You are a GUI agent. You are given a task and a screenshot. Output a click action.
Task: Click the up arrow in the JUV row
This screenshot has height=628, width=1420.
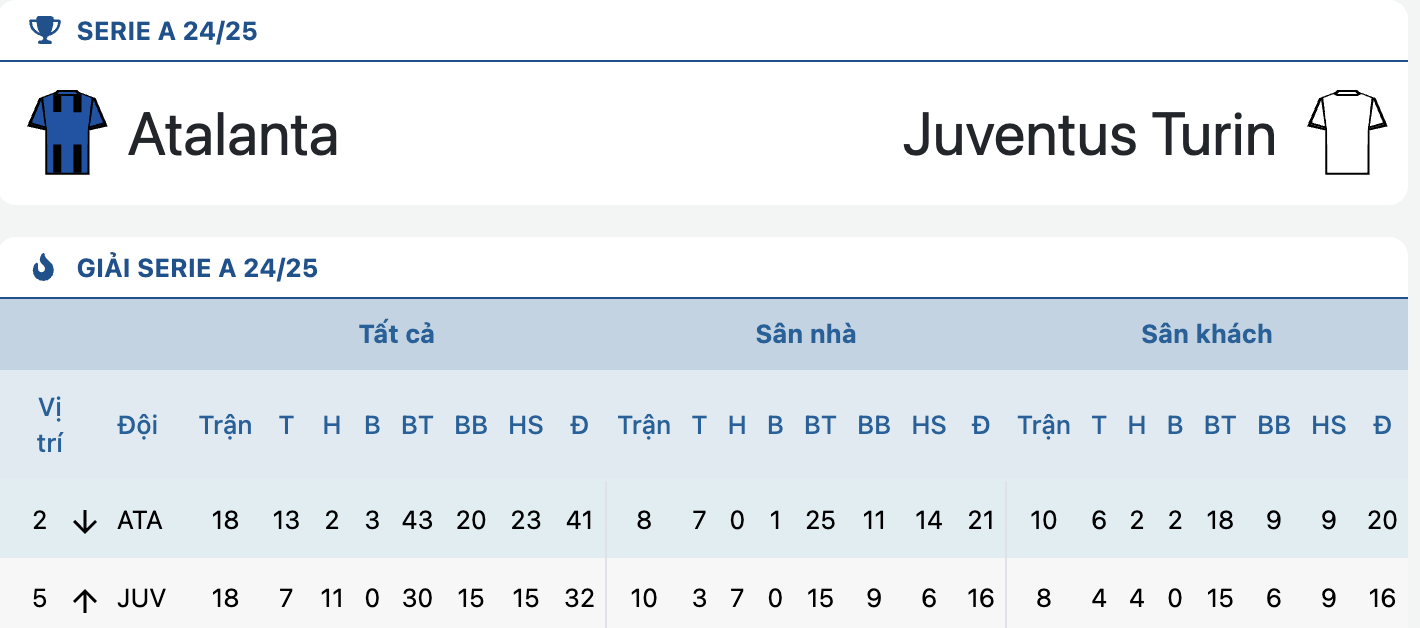85,599
